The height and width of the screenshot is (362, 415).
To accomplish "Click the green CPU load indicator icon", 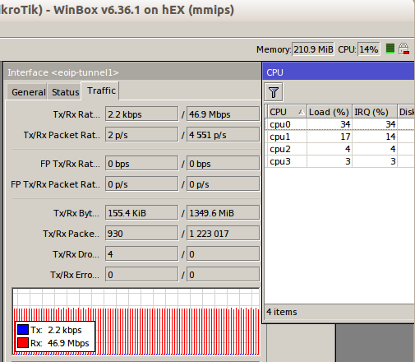I will (390, 49).
